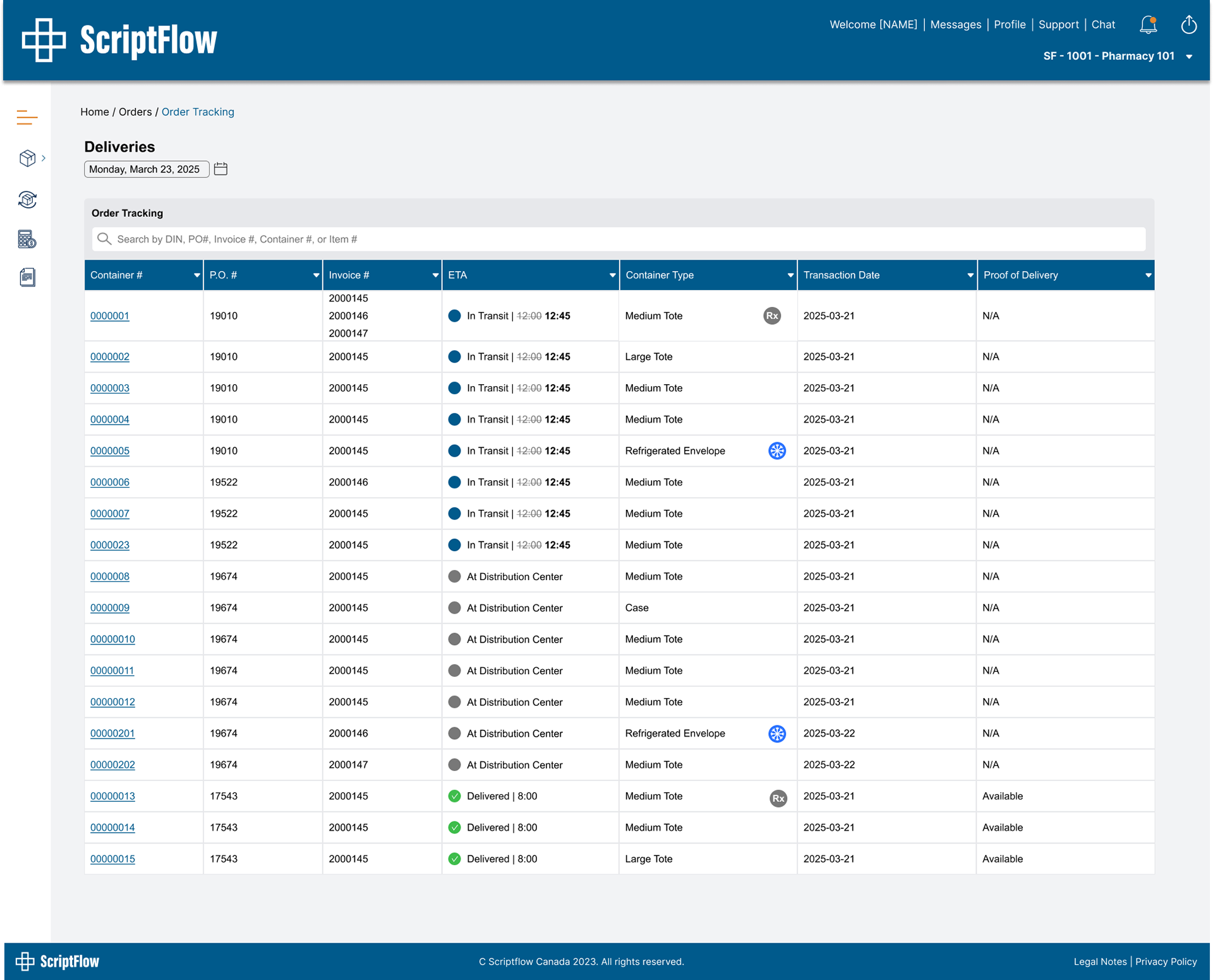
Task: Open container 0000005 link
Action: [110, 451]
